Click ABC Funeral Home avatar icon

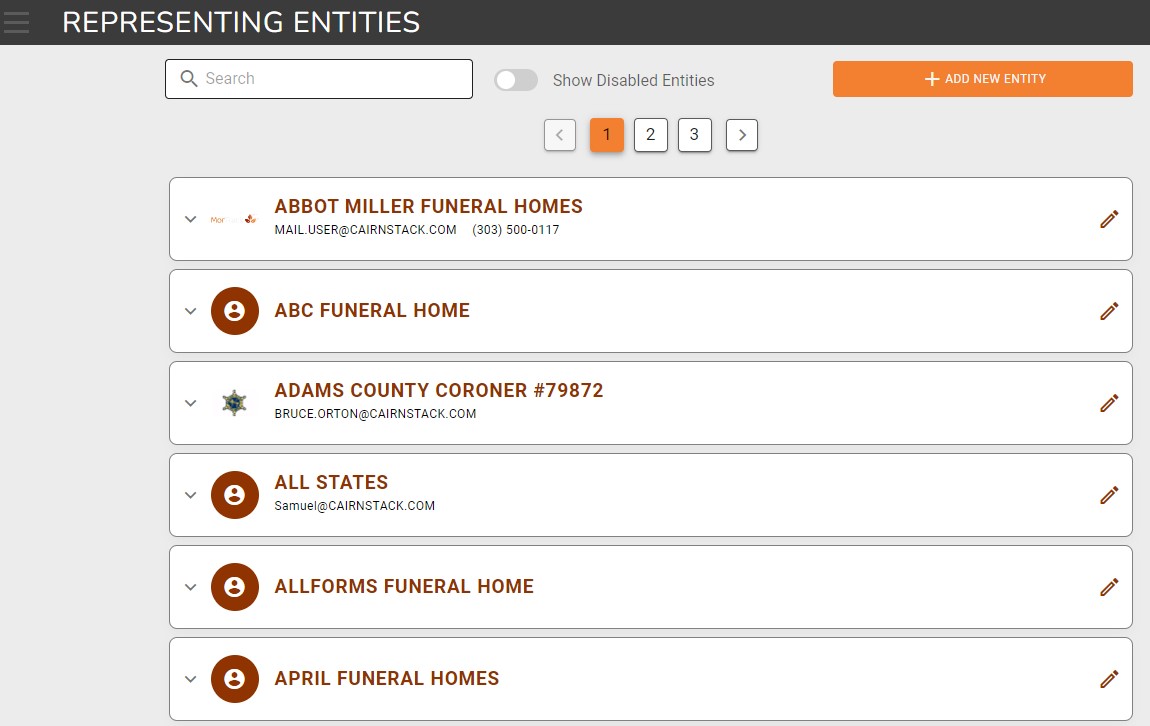(x=235, y=311)
